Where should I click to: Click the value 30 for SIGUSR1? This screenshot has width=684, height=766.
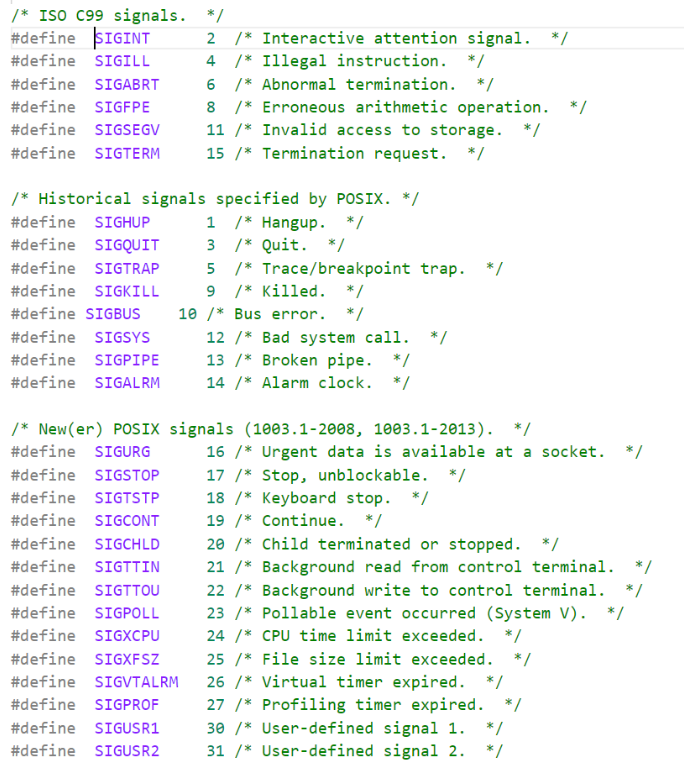pos(215,728)
